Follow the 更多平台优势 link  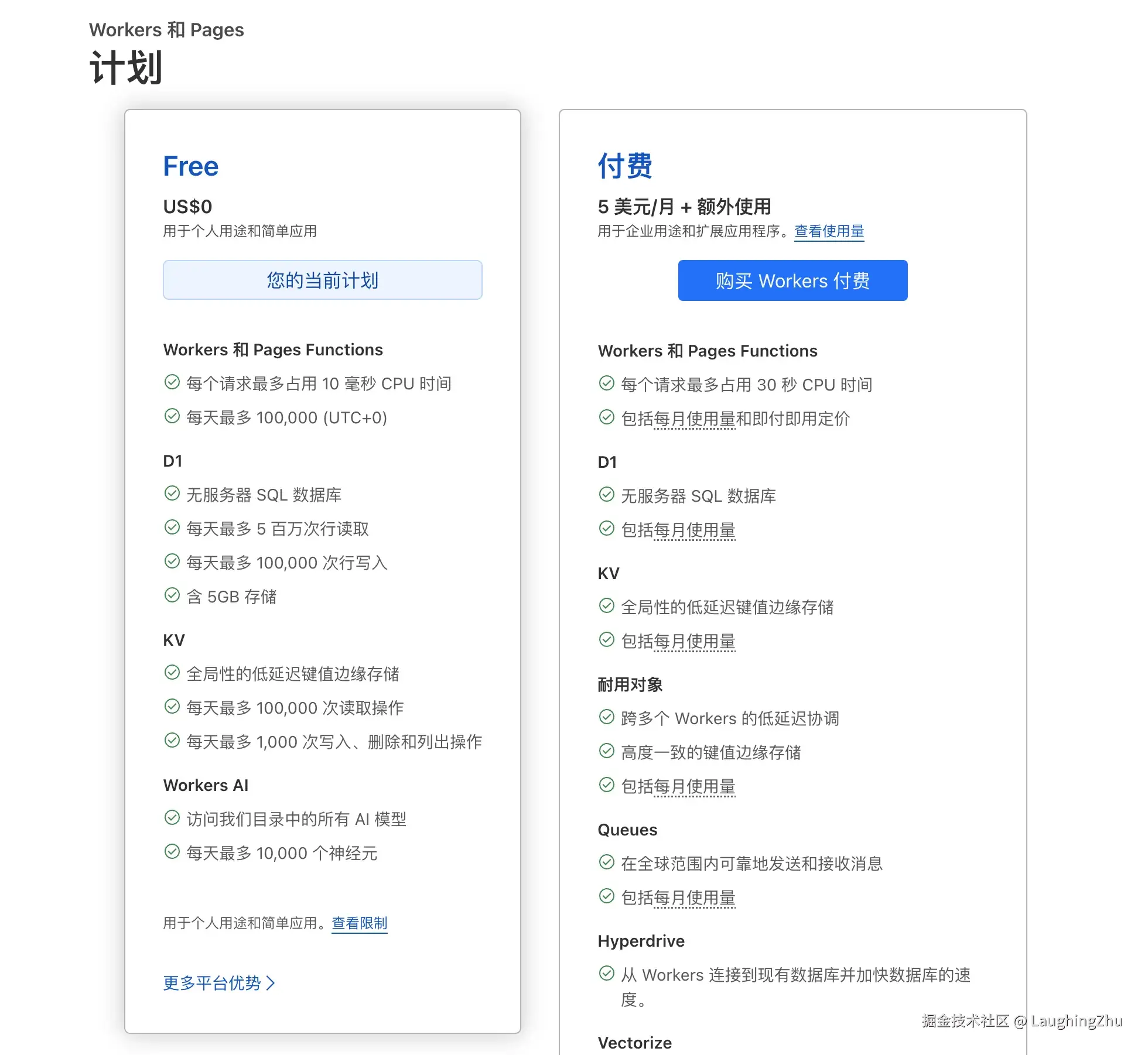click(219, 982)
